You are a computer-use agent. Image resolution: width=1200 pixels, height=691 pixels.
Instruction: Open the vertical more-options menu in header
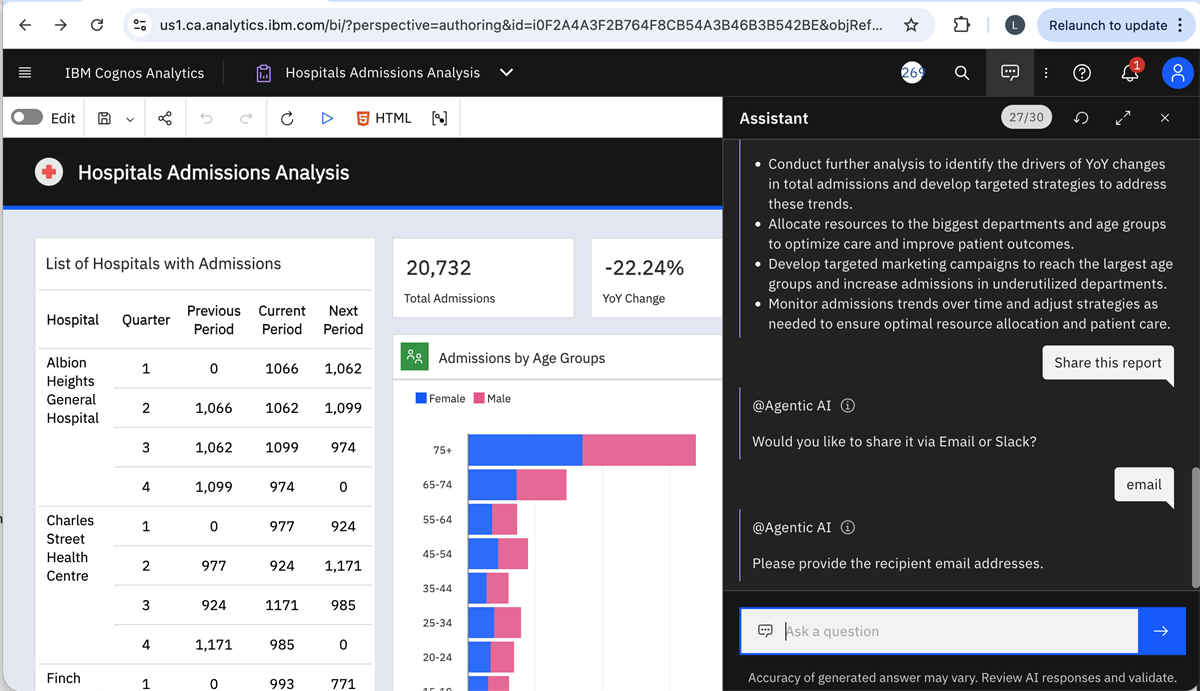[x=1046, y=73]
